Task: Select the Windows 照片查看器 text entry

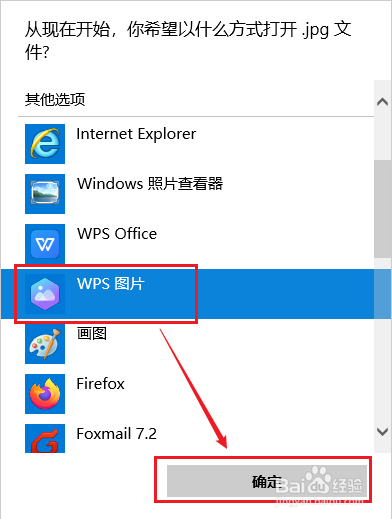Action: click(150, 184)
